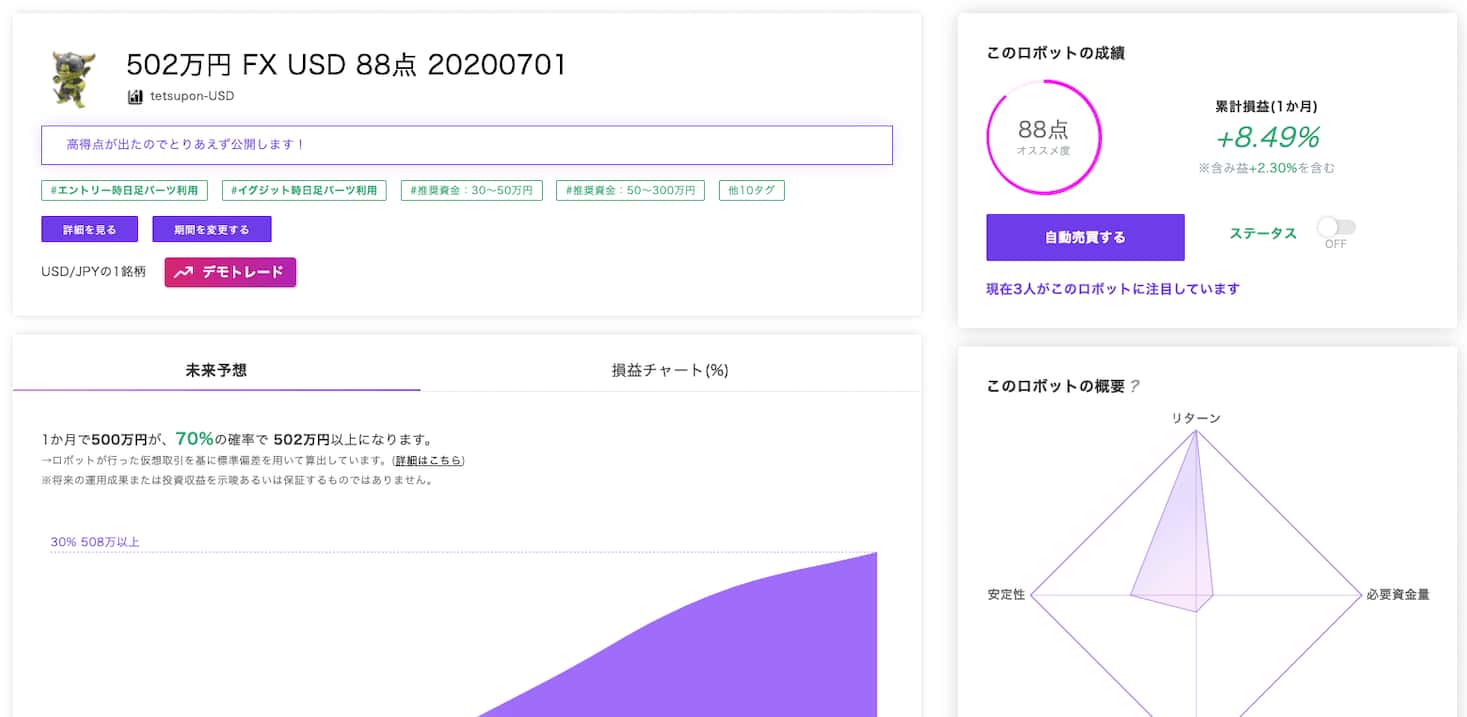This screenshot has width=1467, height=717.
Task: Expand the 他10タグ tag list
Action: 751,190
